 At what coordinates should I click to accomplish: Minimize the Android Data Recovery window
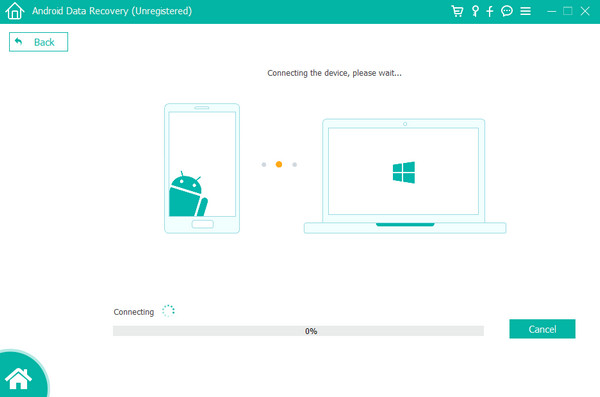tap(551, 11)
